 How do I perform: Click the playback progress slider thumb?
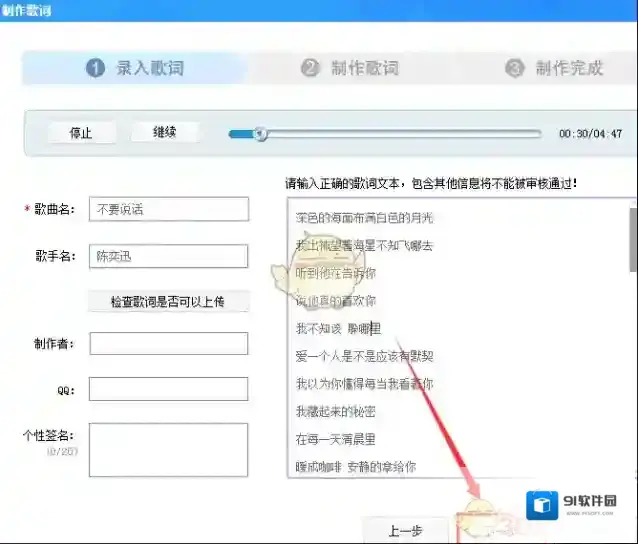(260, 133)
